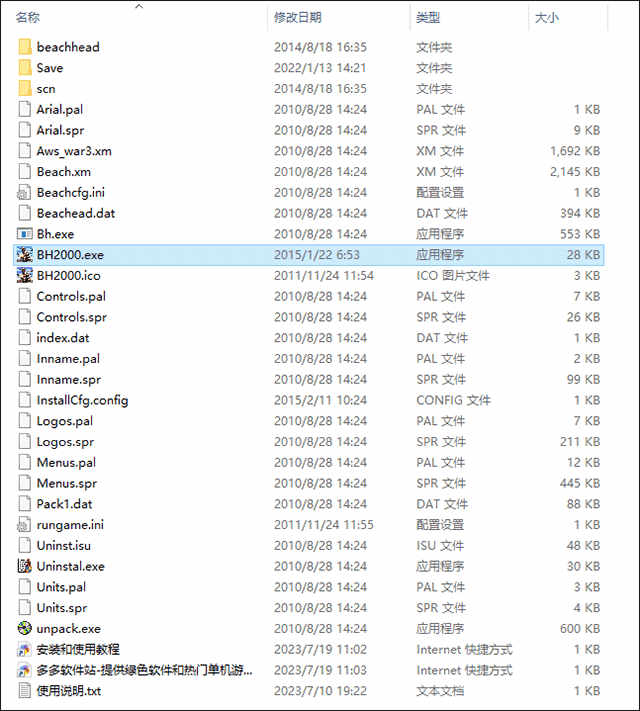640x711 pixels.
Task: Select the file name Inname.pal
Action: click(x=68, y=359)
